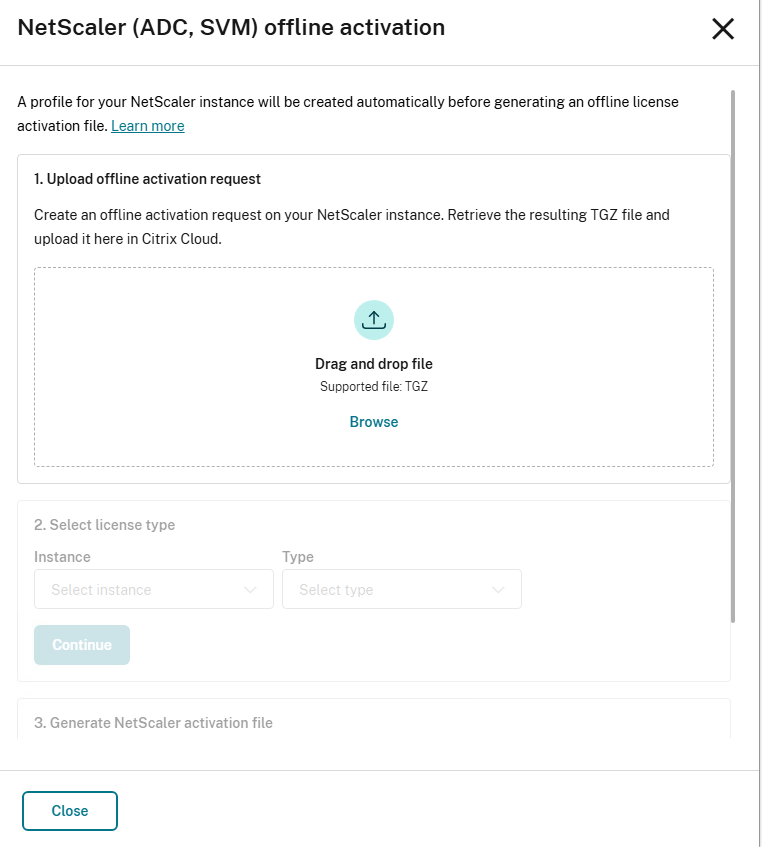Click the 'Generate NetScaler activation file' step heading
This screenshot has height=847, width=762.
(x=153, y=723)
